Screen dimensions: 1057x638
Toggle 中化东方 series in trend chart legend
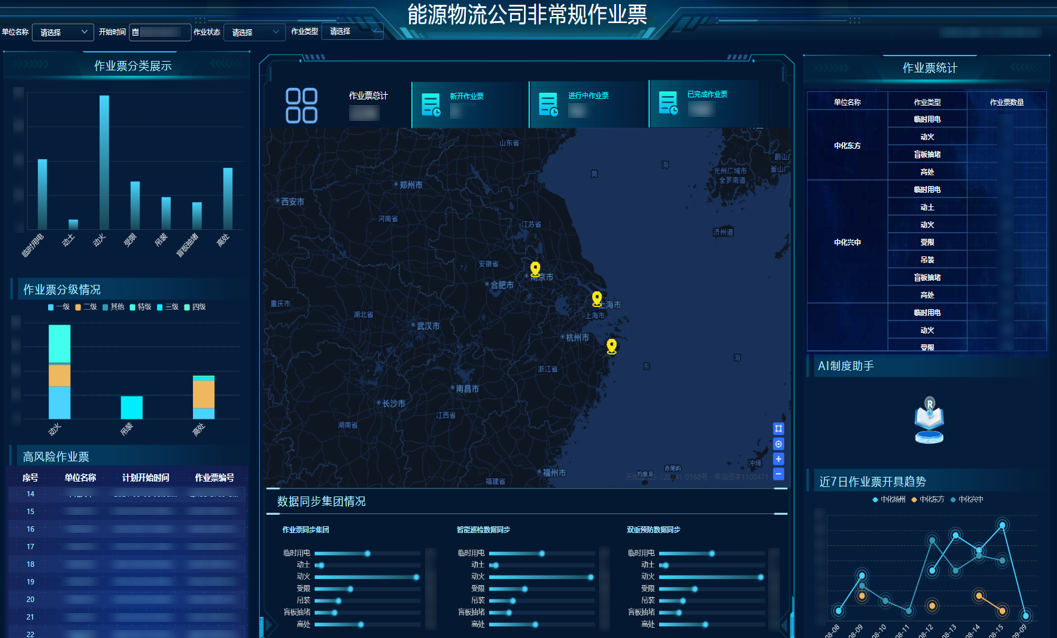point(927,499)
